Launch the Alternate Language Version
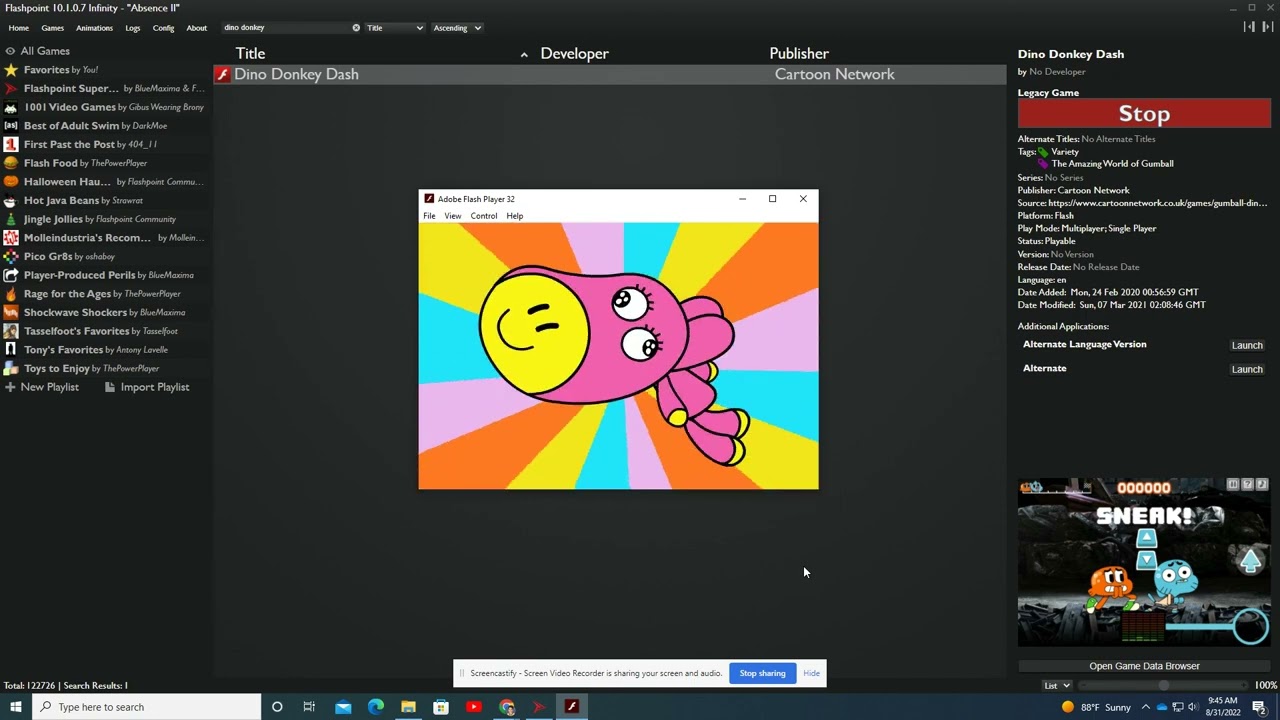This screenshot has width=1280, height=720. pyautogui.click(x=1247, y=345)
